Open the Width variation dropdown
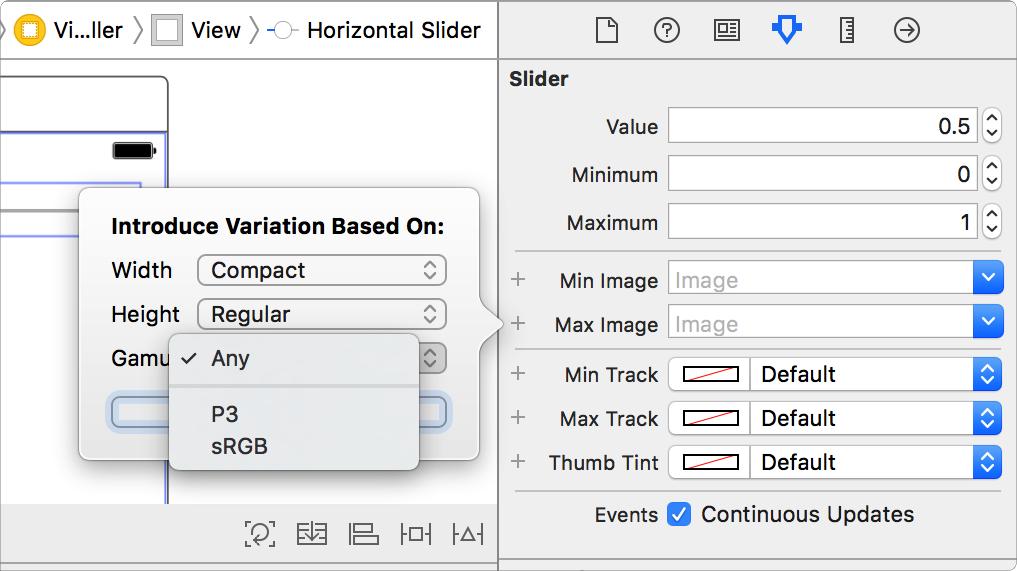 322,270
